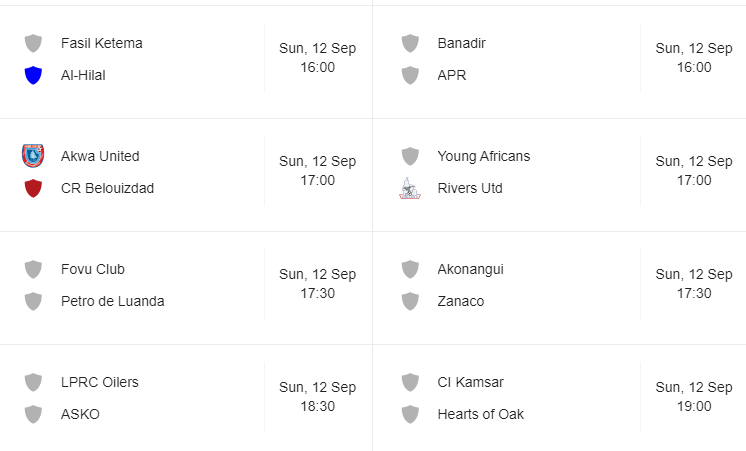
Task: Click the Rivers Utd club logo
Action: coord(410,188)
